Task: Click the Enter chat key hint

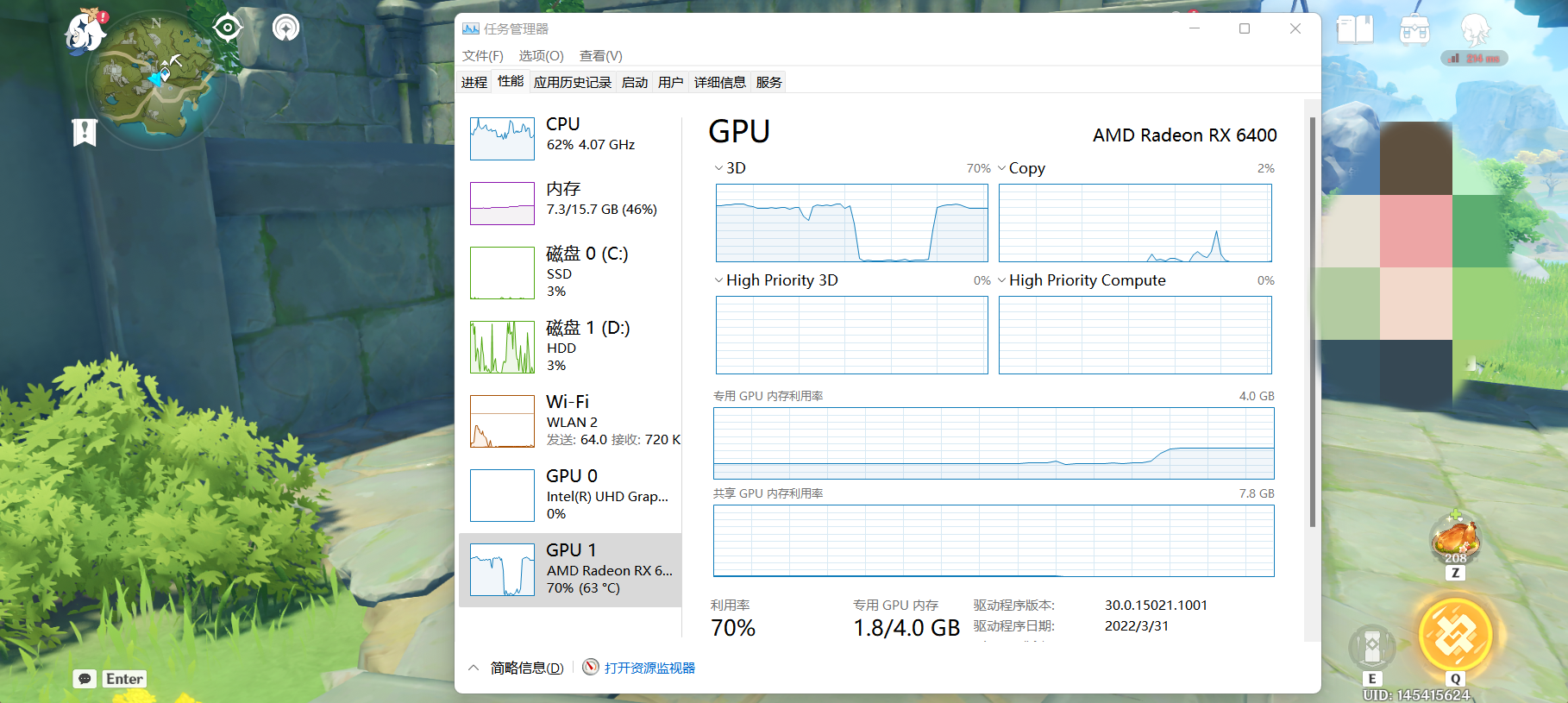Action: click(x=124, y=679)
